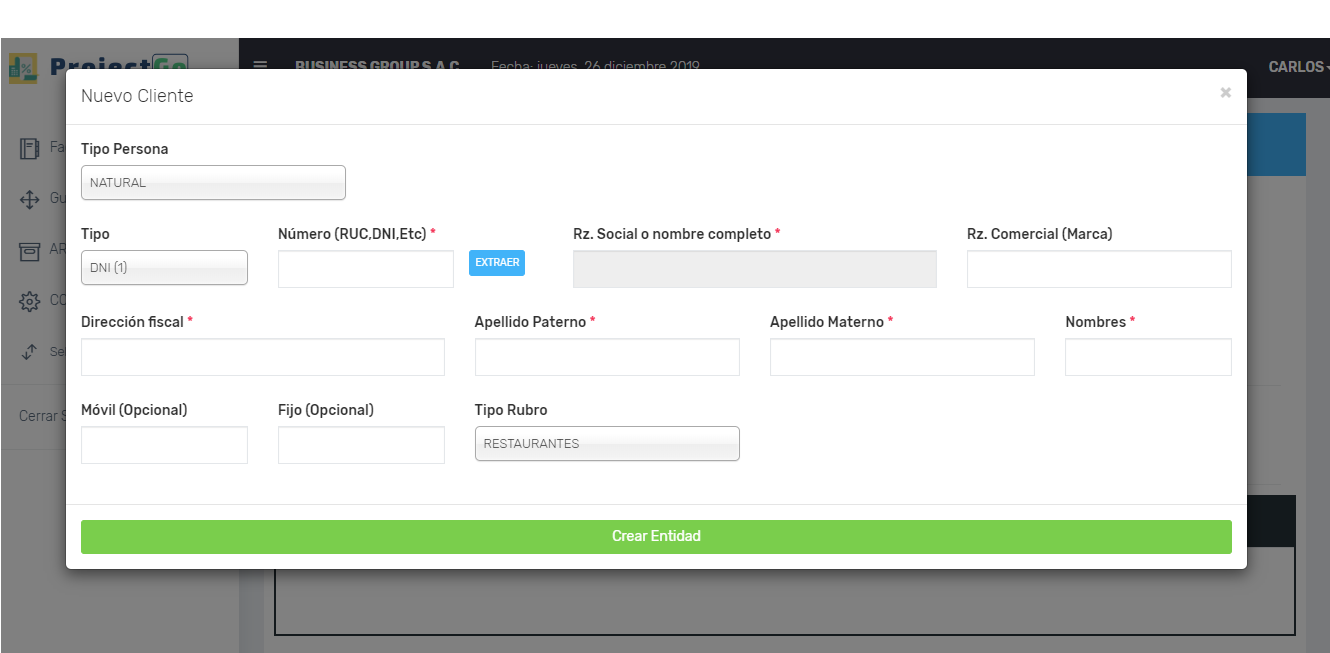Close the Nuevo Cliente dialog with X
Image resolution: width=1330 pixels, height=653 pixels.
click(x=1225, y=93)
